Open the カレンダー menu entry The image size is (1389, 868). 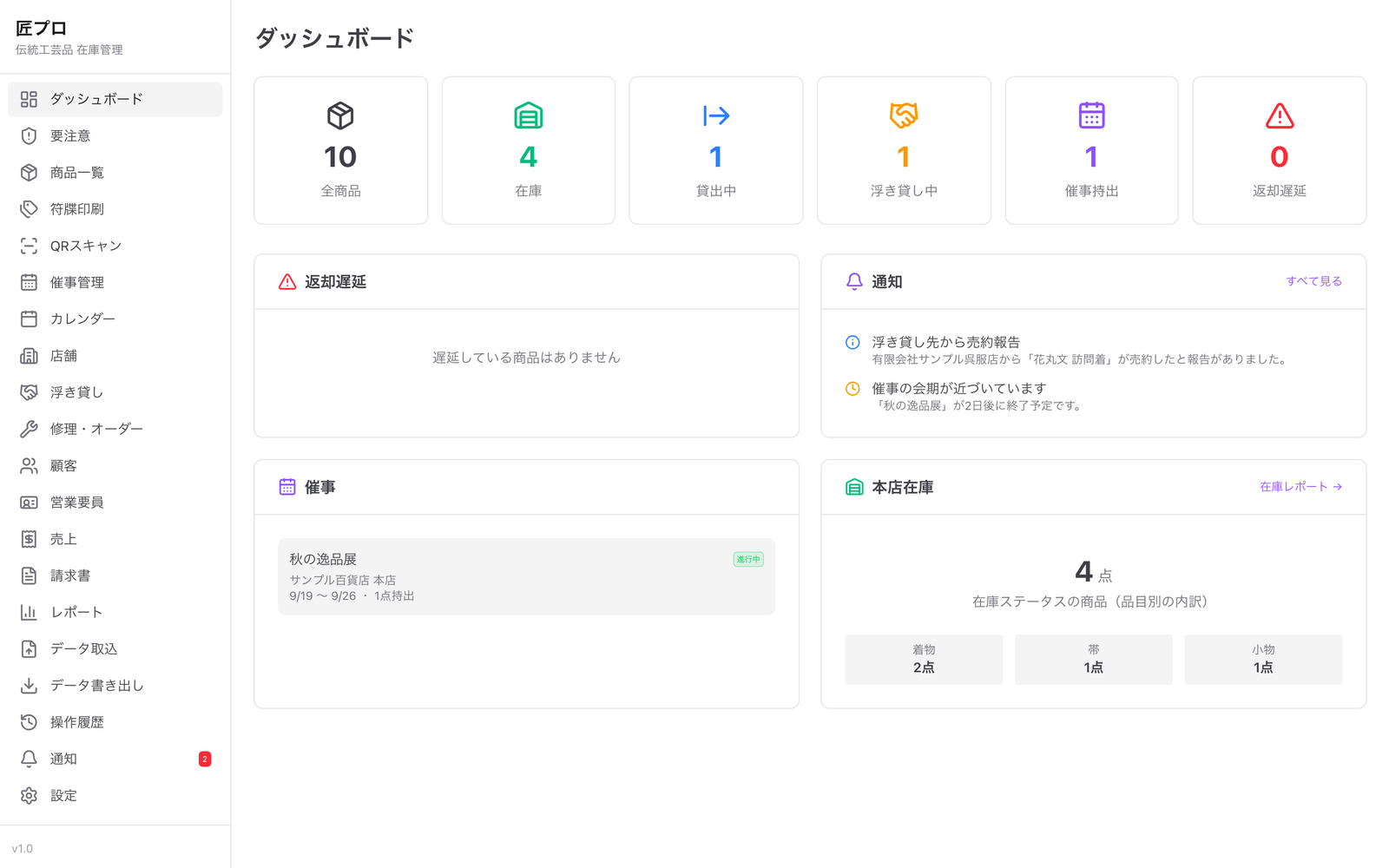[x=115, y=319]
